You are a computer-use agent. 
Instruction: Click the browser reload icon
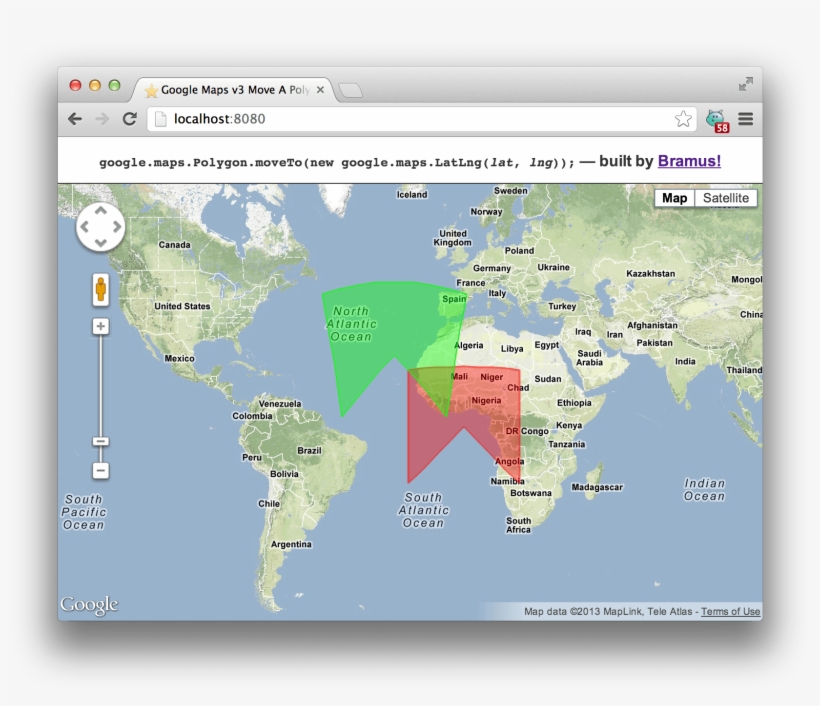tap(130, 118)
